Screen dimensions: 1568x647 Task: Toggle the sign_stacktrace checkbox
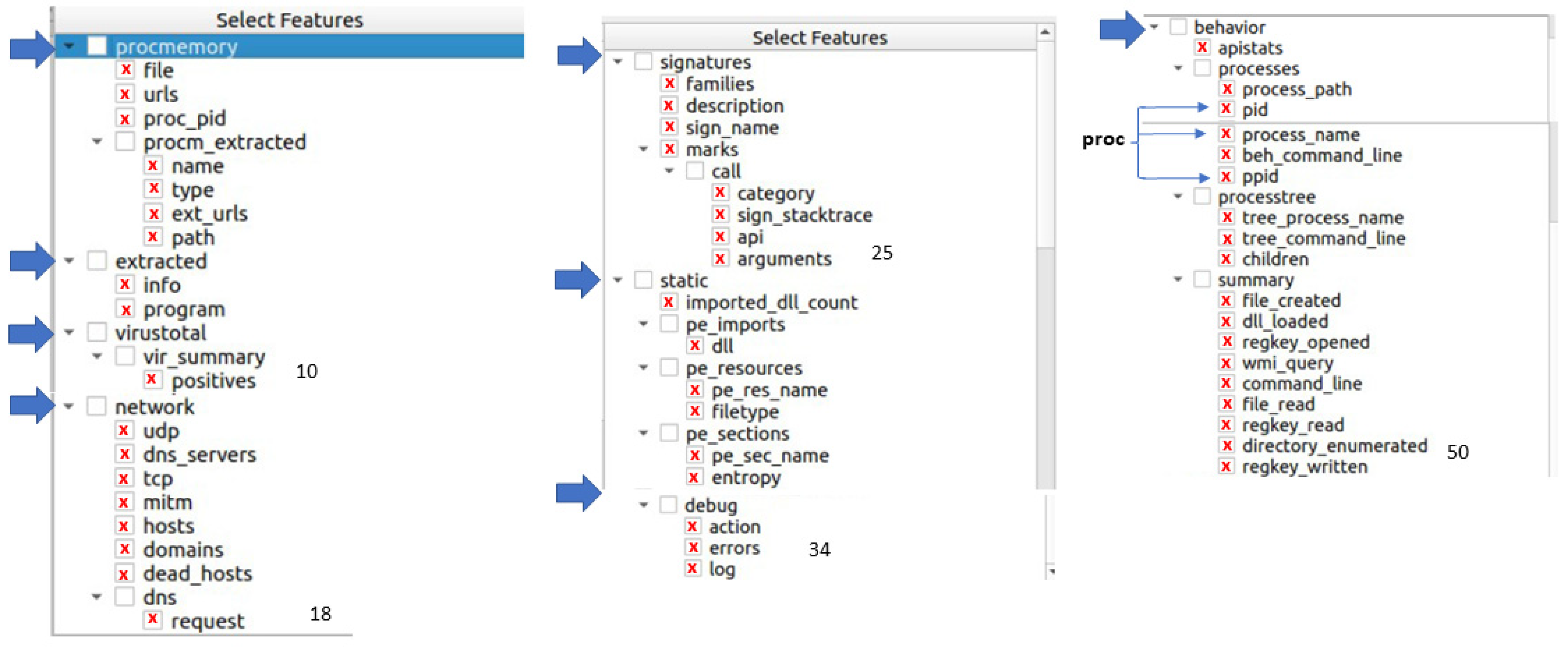click(720, 215)
